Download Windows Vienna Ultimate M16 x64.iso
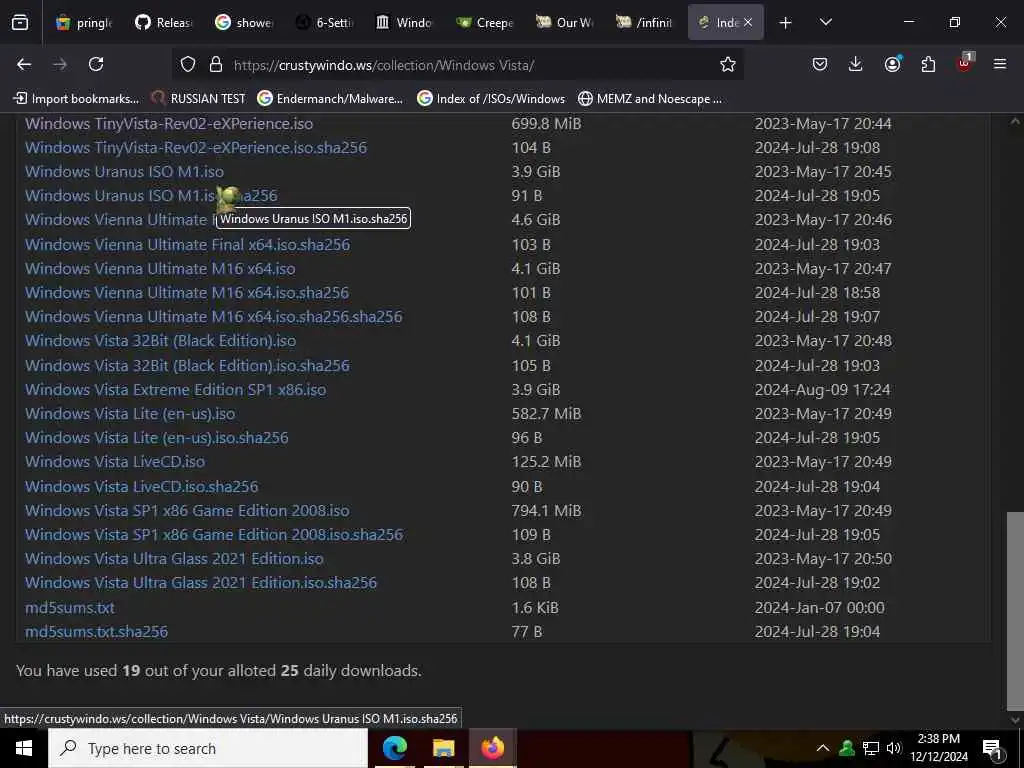Viewport: 1024px width, 768px height. click(160, 268)
